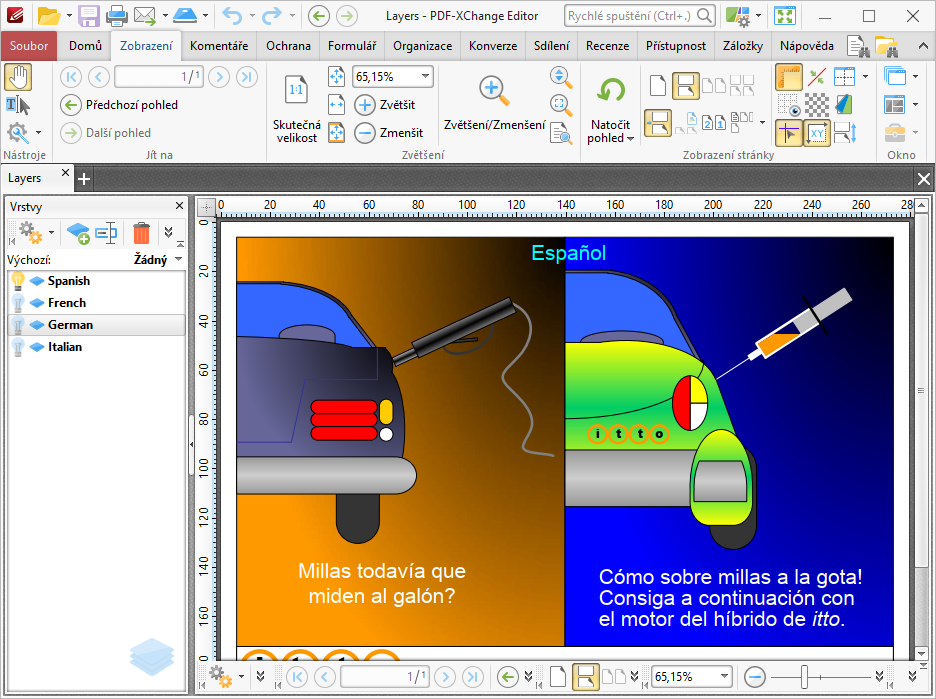Open the status bar zoom level dropdown
The height and width of the screenshot is (699, 936).
coord(724,677)
